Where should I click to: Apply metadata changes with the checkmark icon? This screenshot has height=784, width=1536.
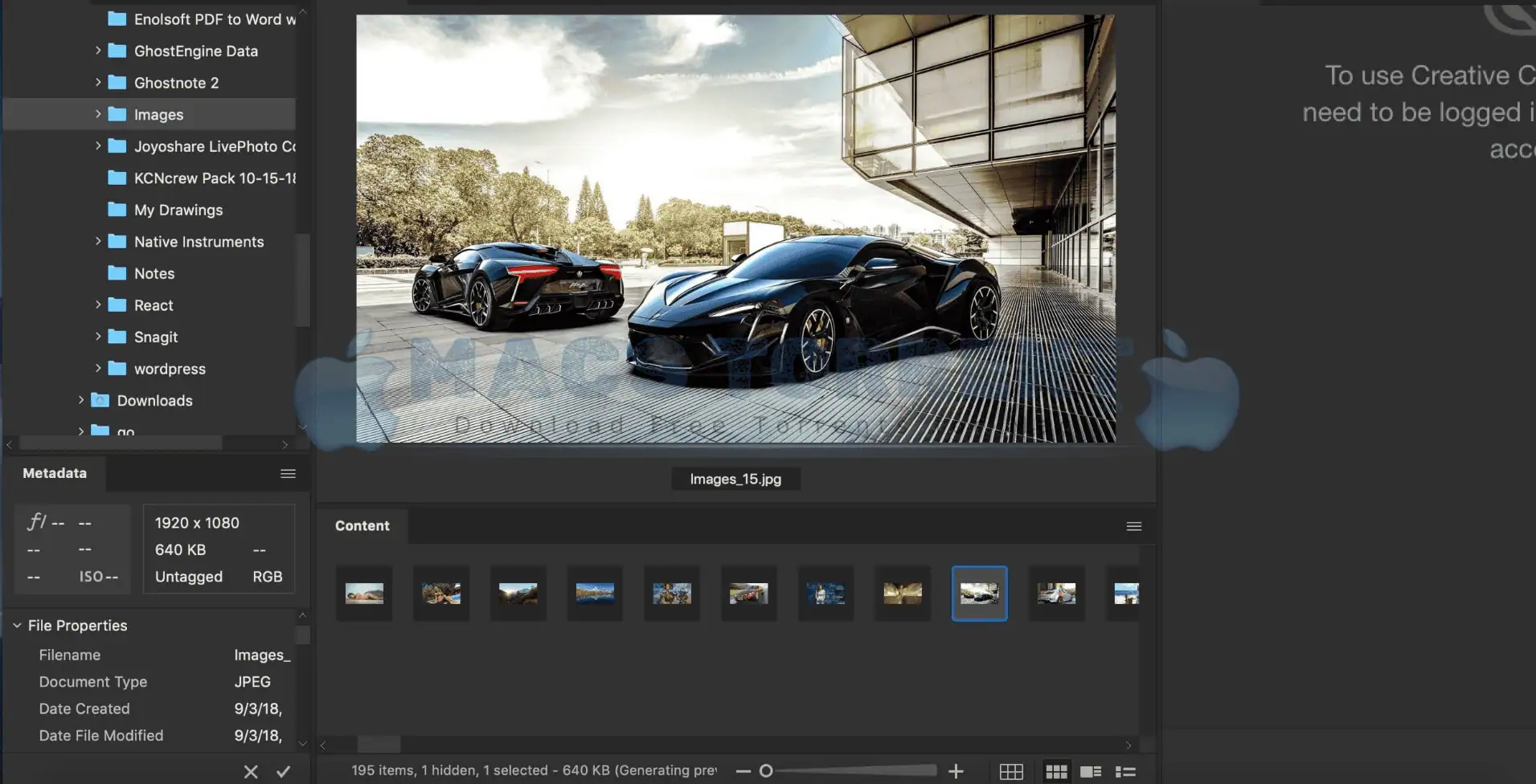coord(283,771)
